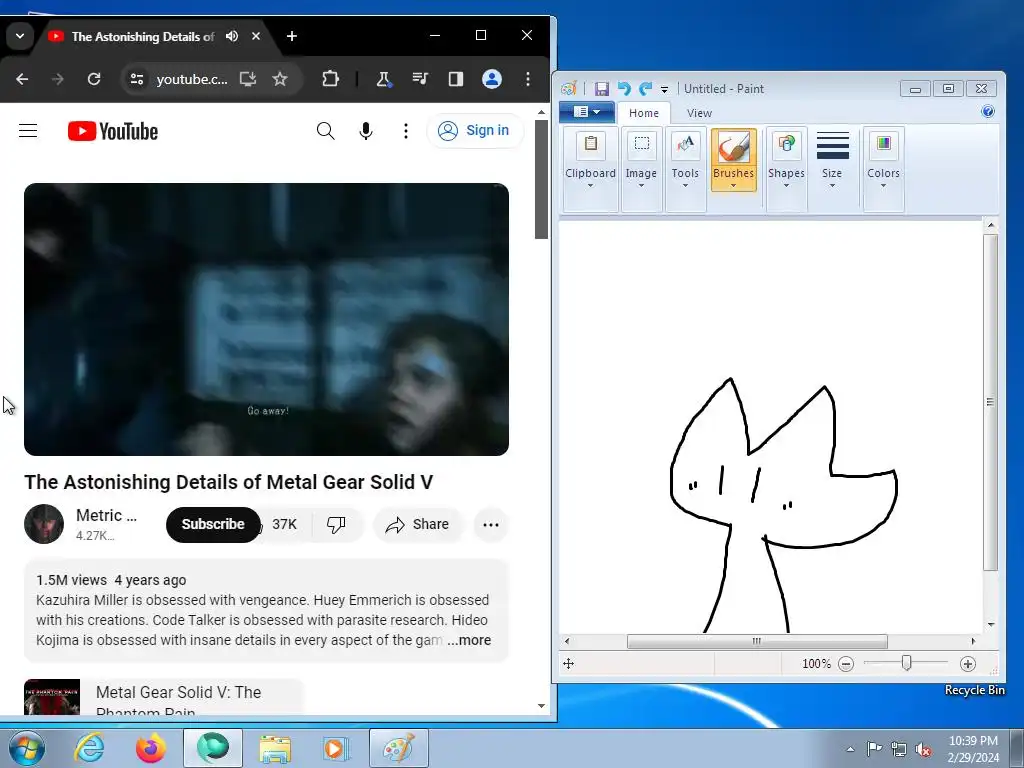
Task: Expand description with ...more link
Action: 469,640
